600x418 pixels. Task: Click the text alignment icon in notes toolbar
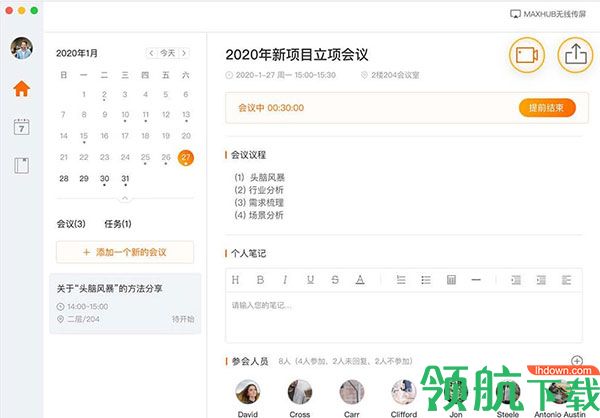[566, 280]
